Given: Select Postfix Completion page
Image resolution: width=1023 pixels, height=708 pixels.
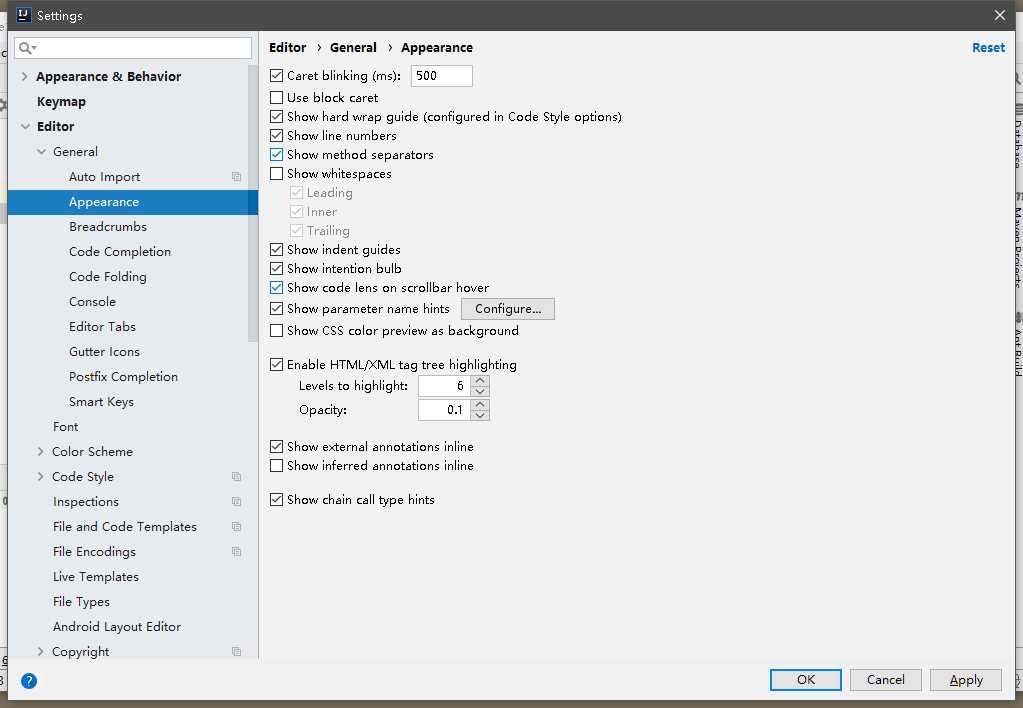Looking at the screenshot, I should pyautogui.click(x=123, y=377).
